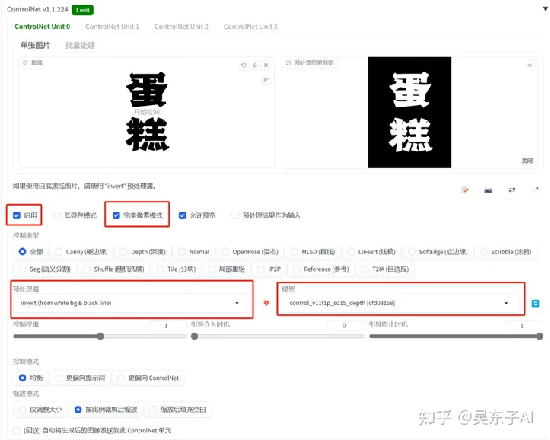This screenshot has width=550, height=440.
Task: Open the invert preprocessor dropdown
Action: pyautogui.click(x=130, y=303)
